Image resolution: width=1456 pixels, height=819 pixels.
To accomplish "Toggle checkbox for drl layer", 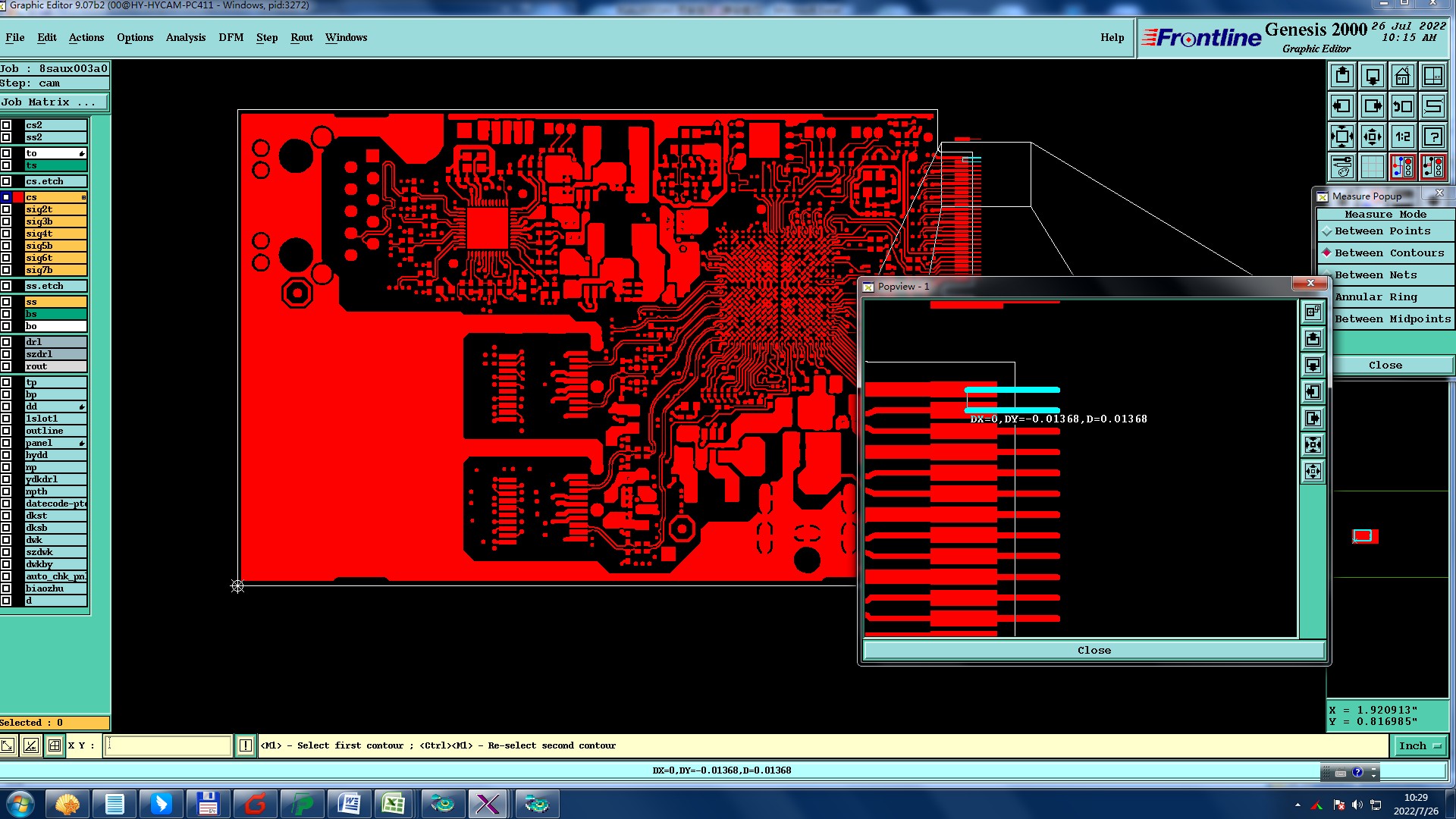I will click(6, 342).
